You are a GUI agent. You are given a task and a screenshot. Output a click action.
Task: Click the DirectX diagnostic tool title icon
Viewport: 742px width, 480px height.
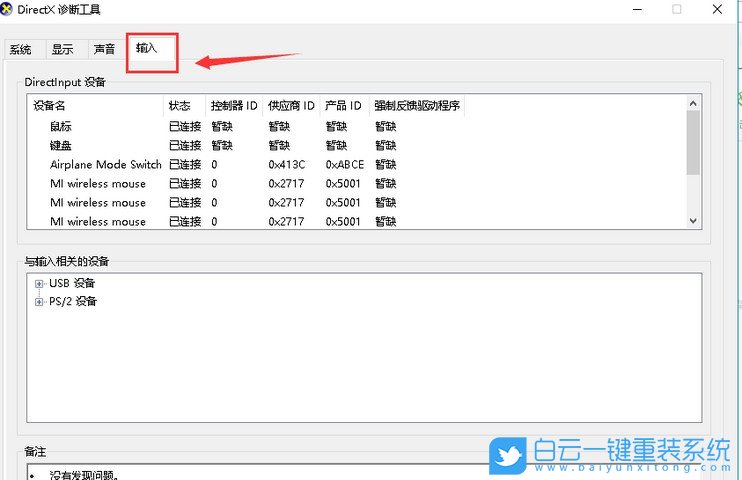coord(8,9)
